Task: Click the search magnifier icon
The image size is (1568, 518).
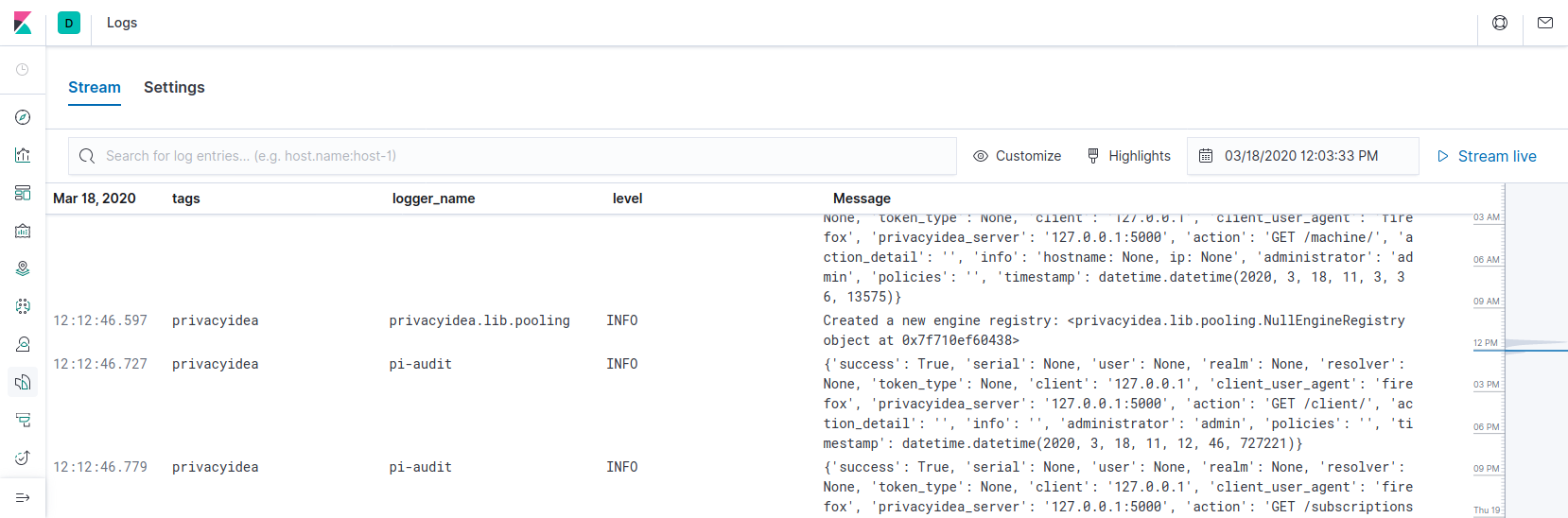Action: (x=87, y=156)
